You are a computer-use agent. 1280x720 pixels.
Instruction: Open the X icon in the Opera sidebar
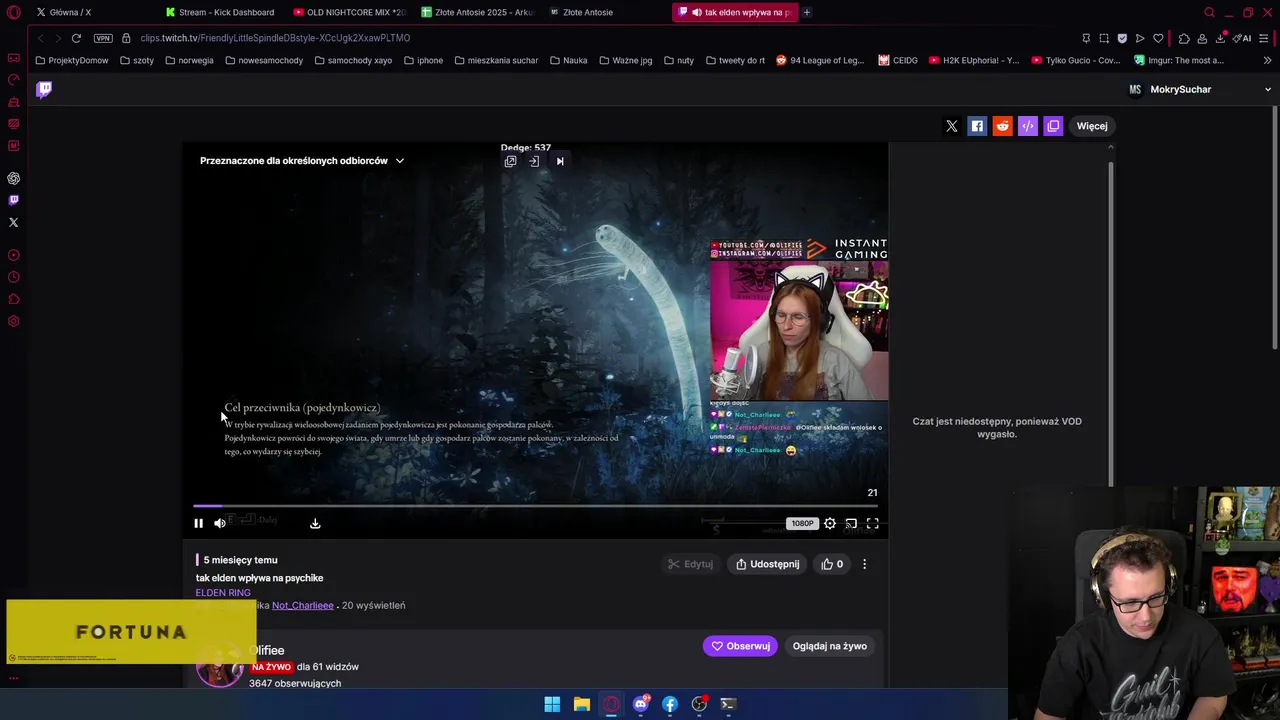tap(13, 222)
